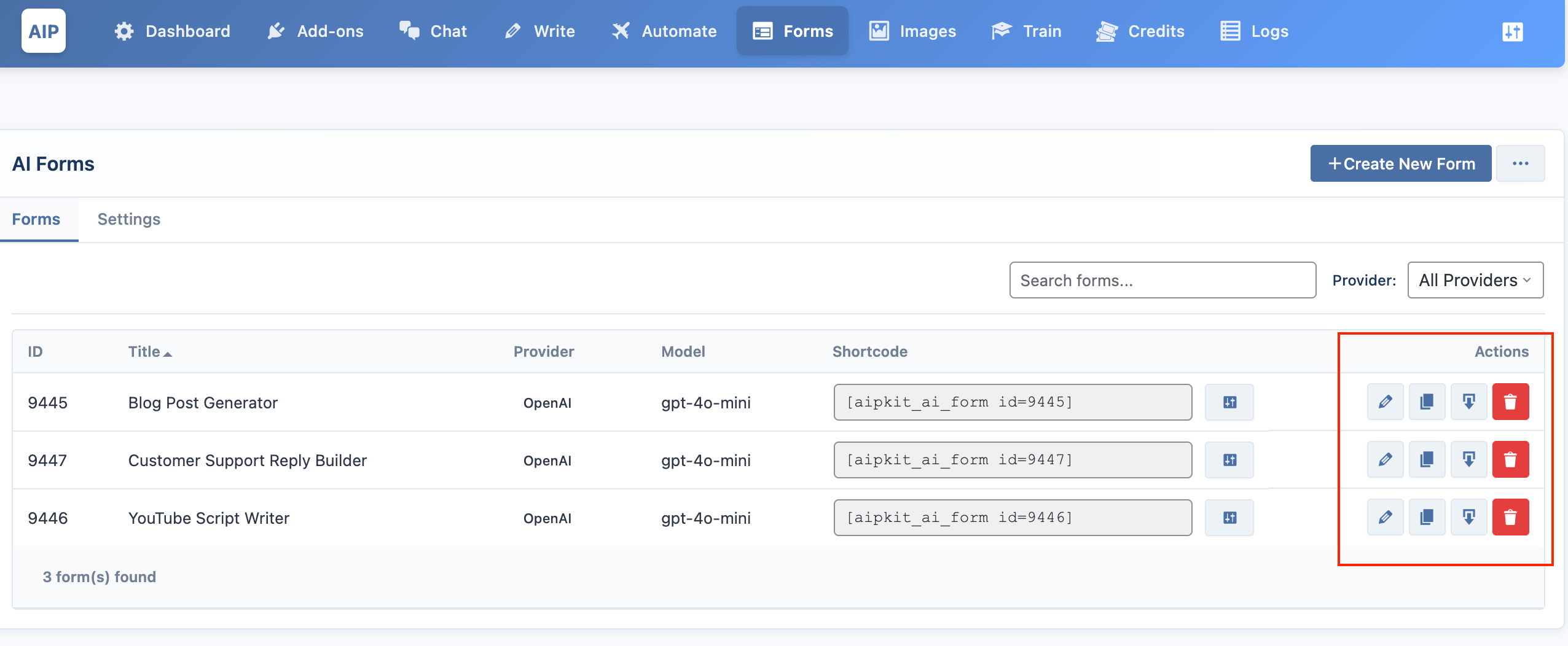Click gpt-4o-mini in the Blog Post row

click(x=705, y=403)
